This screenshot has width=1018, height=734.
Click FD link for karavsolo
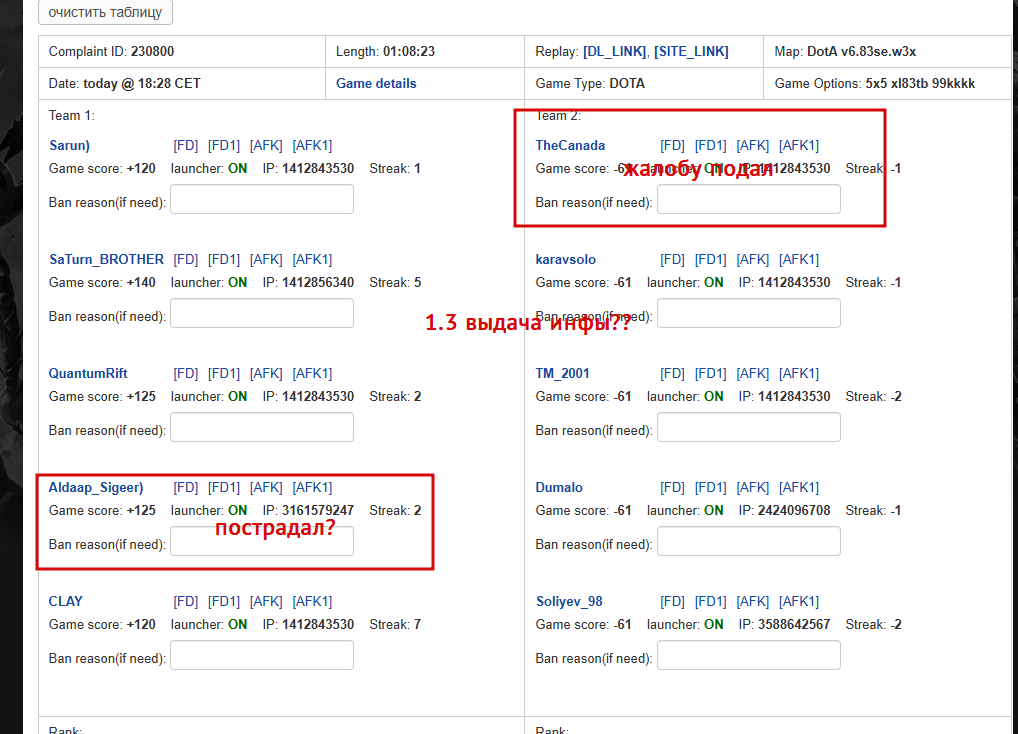pyautogui.click(x=673, y=260)
